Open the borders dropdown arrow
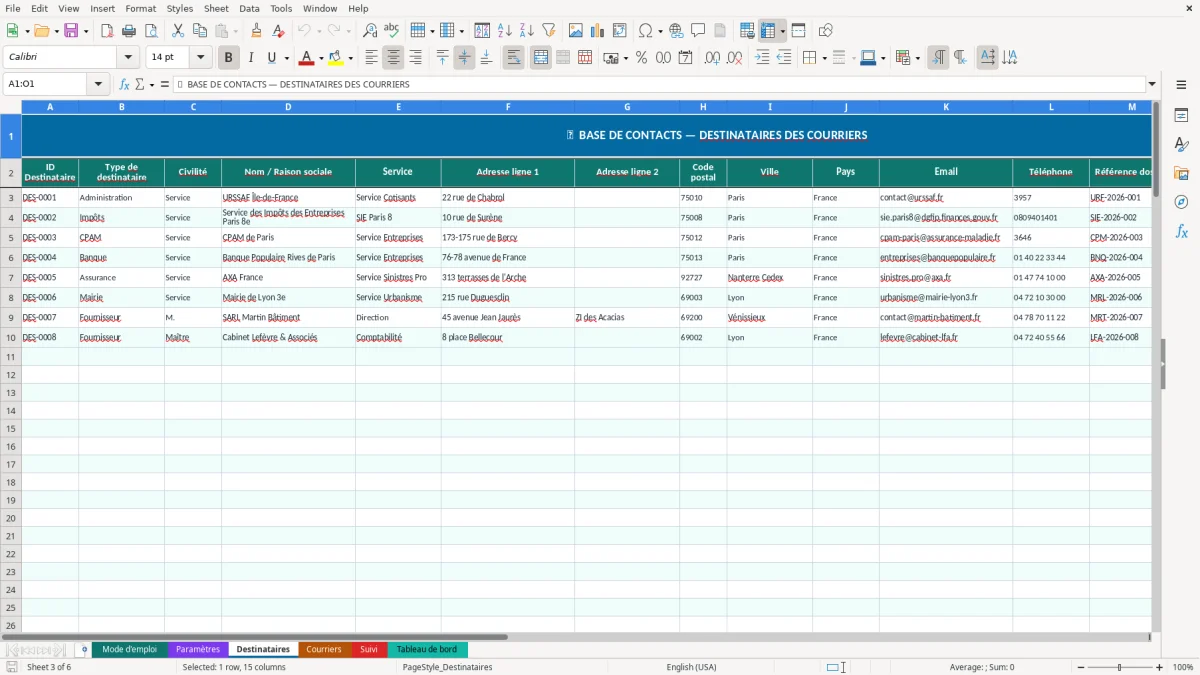The width and height of the screenshot is (1200, 675). [x=825, y=58]
